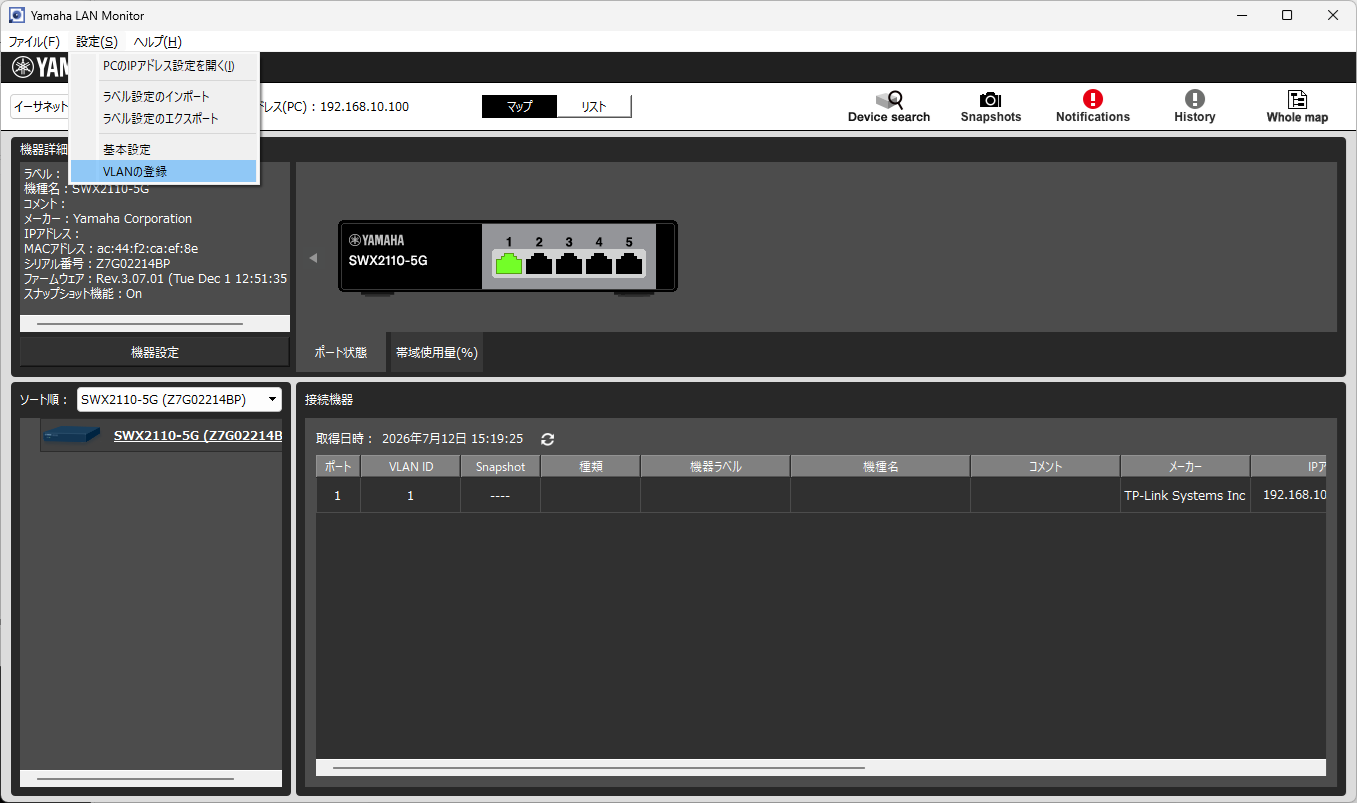The image size is (1357, 803).
Task: Select port 2 on the switch image
Action: click(x=539, y=264)
